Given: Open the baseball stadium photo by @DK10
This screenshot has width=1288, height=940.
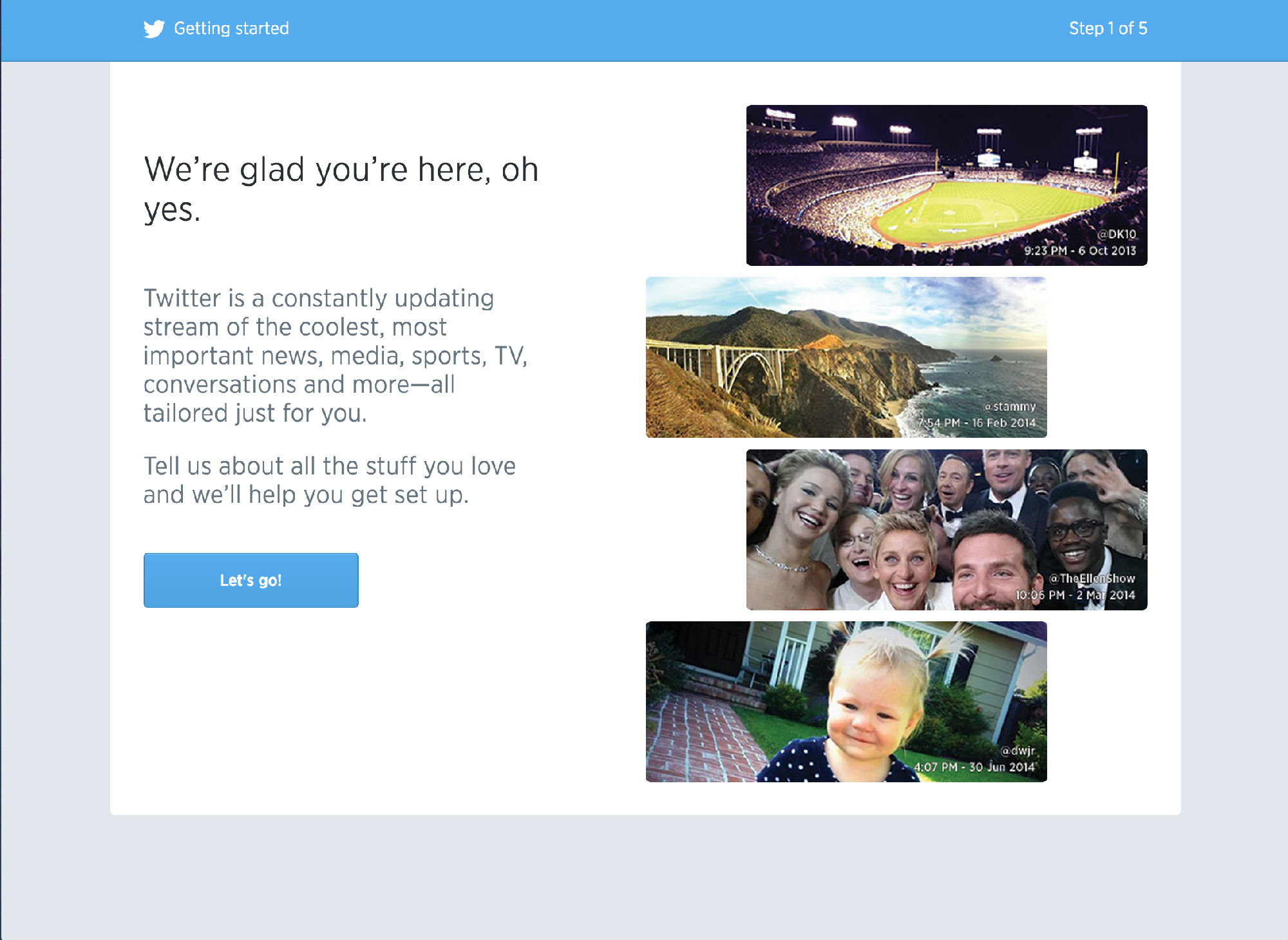Looking at the screenshot, I should click(947, 185).
